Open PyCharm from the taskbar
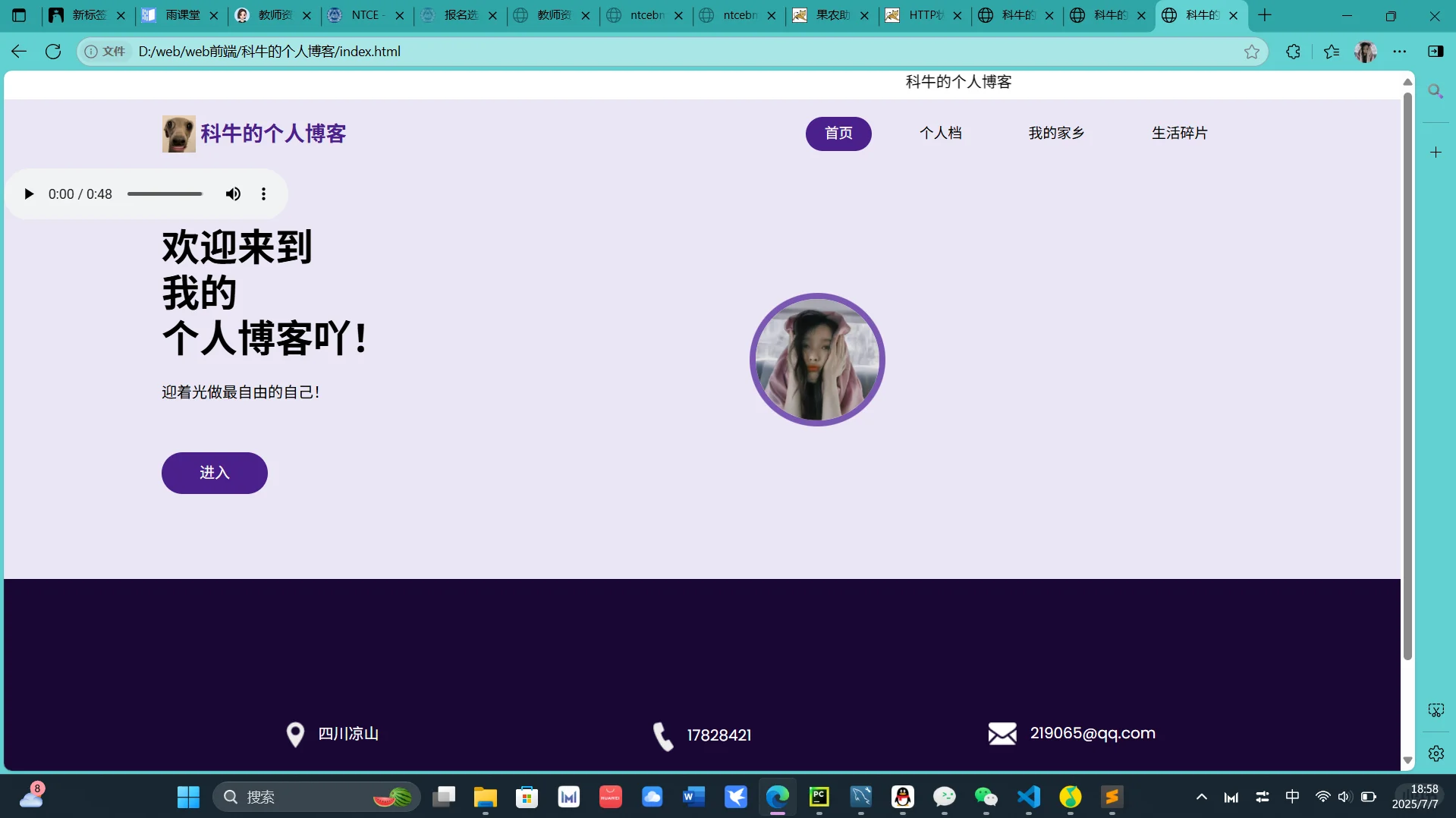1456x818 pixels. tap(819, 797)
